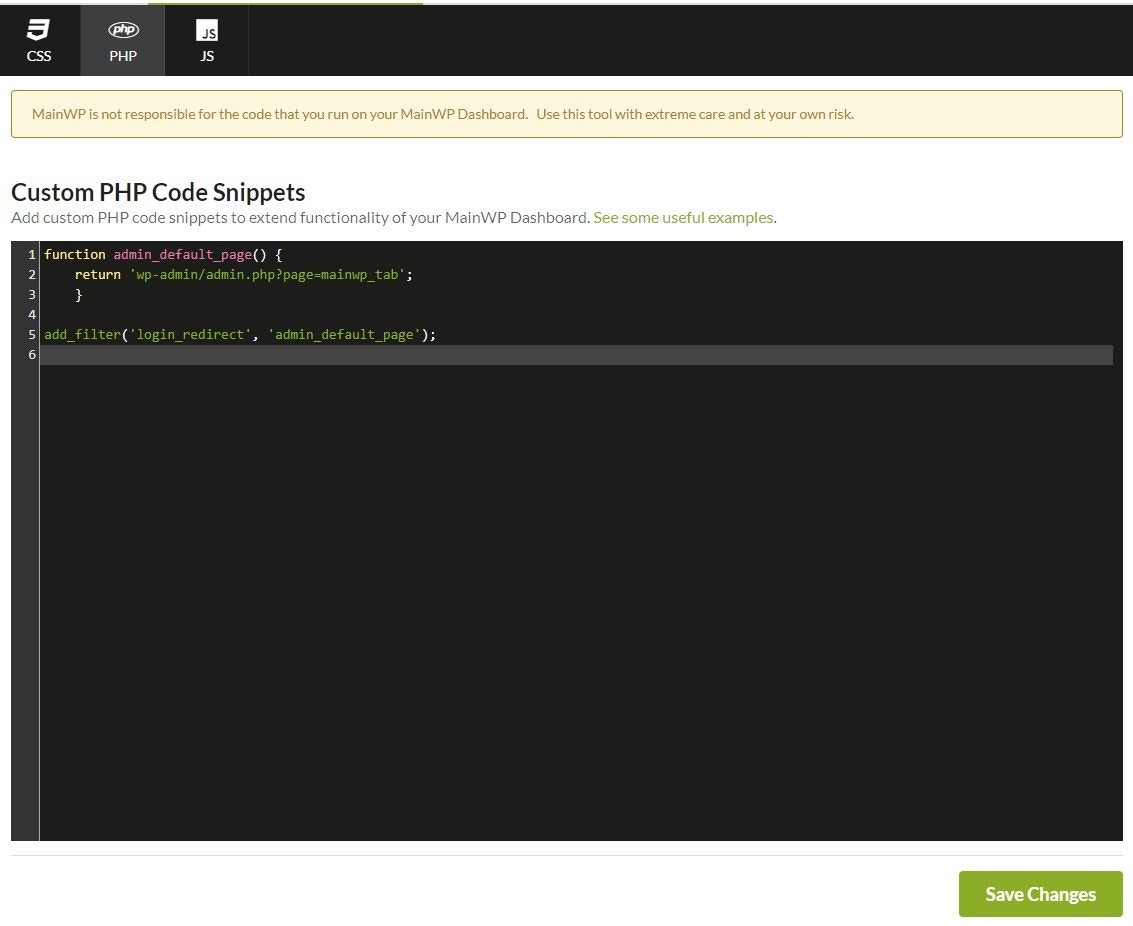Click the CSS brackets icon
Image resolution: width=1133 pixels, height=926 pixels.
click(x=38, y=30)
